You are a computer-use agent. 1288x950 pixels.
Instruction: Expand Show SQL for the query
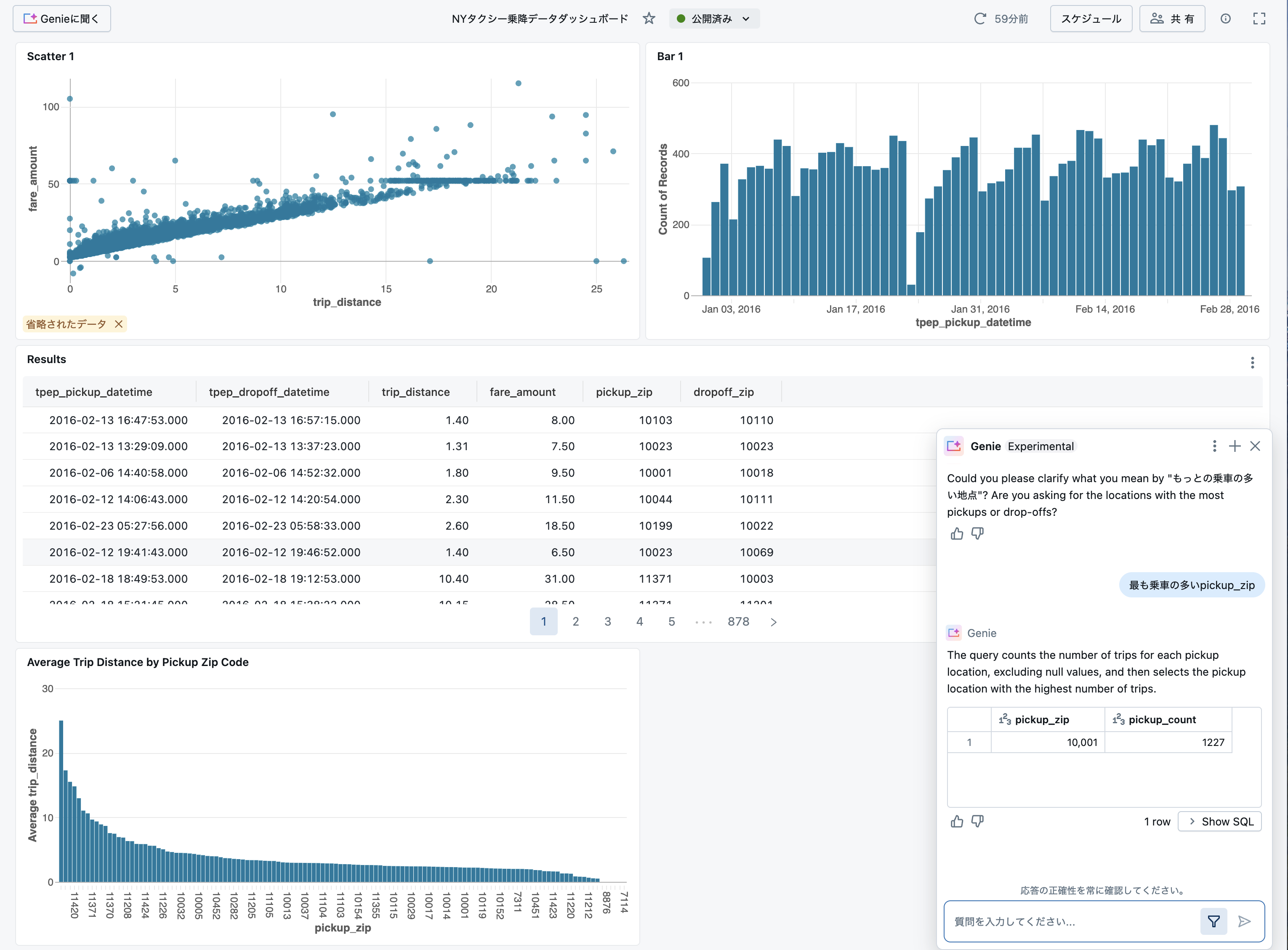[1219, 821]
